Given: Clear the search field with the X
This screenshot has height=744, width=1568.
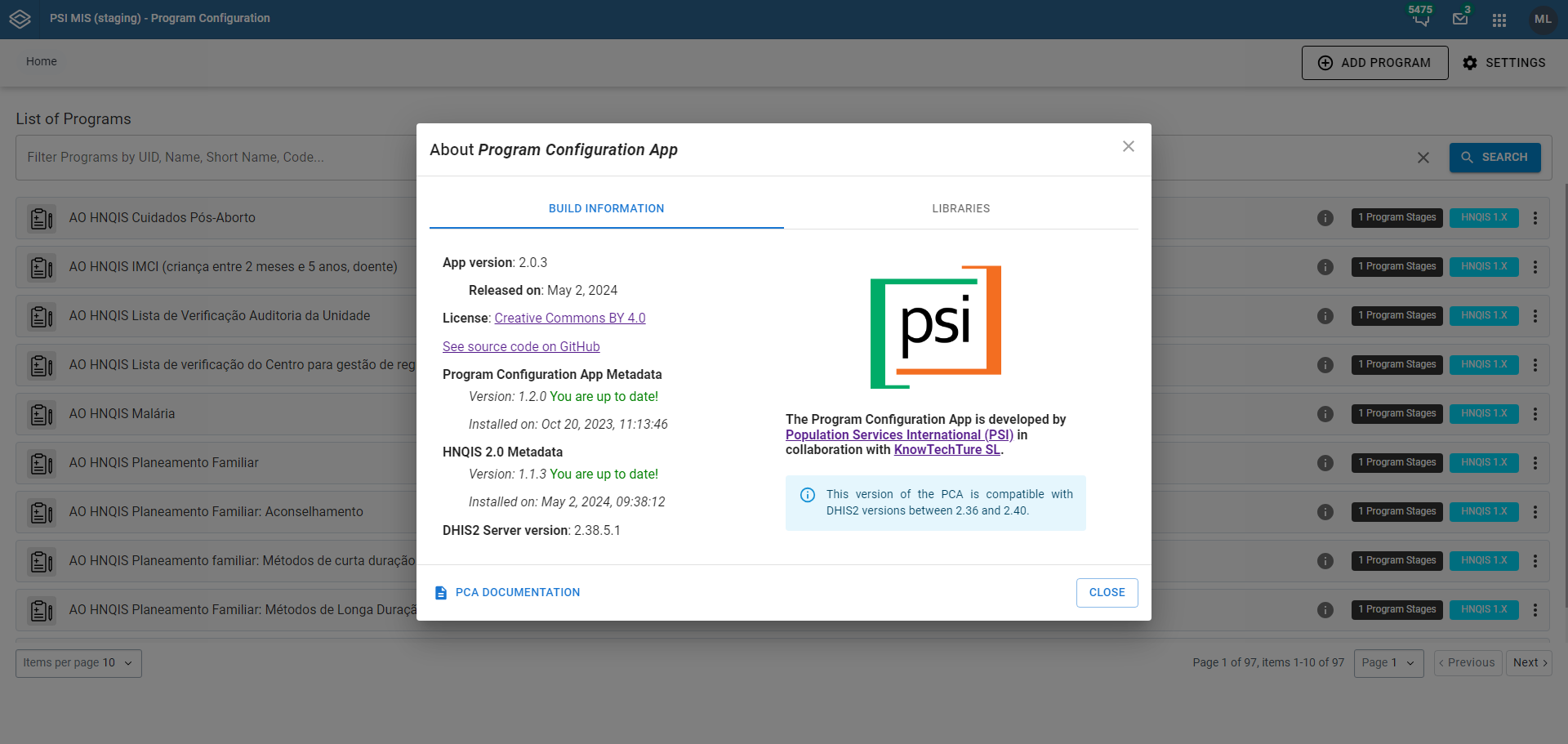Looking at the screenshot, I should click(1423, 158).
